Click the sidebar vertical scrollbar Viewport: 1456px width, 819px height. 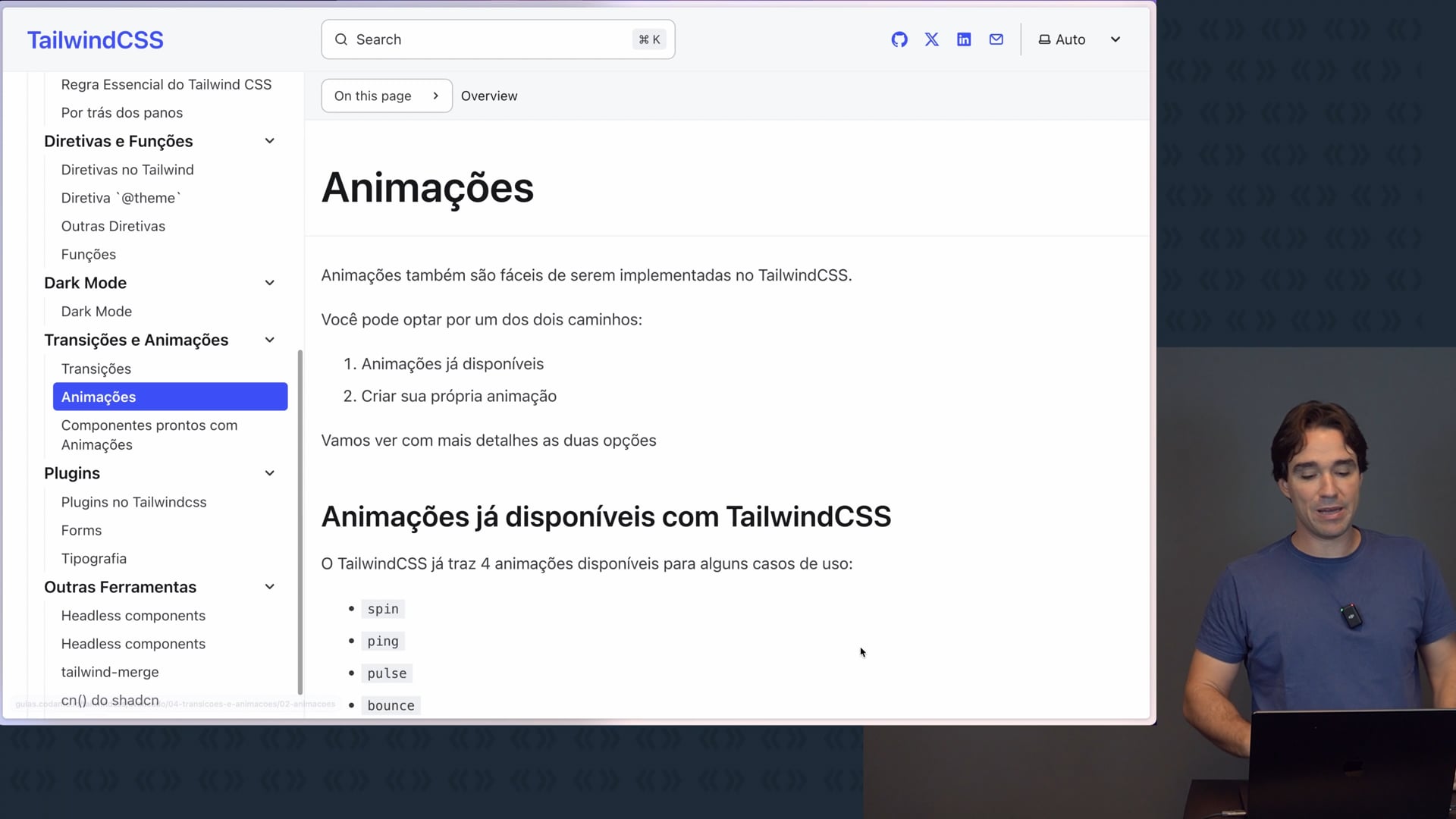coord(300,522)
